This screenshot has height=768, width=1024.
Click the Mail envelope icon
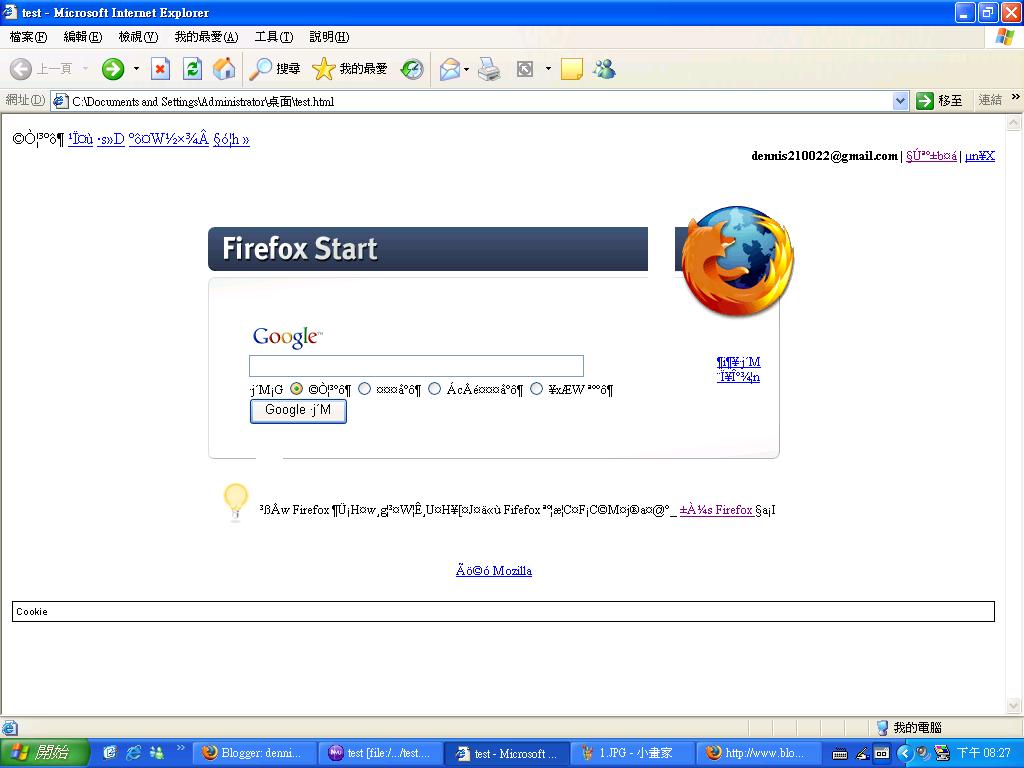pos(450,69)
